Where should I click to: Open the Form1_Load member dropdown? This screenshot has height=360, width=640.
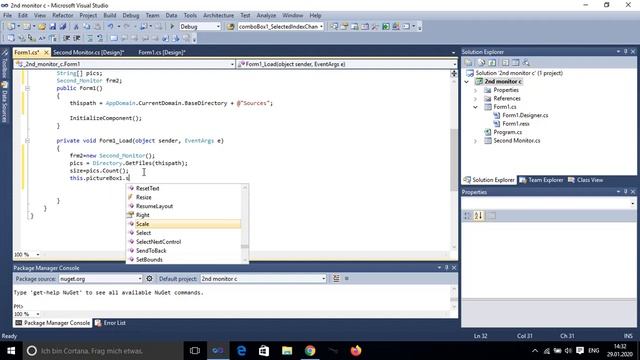(x=454, y=64)
